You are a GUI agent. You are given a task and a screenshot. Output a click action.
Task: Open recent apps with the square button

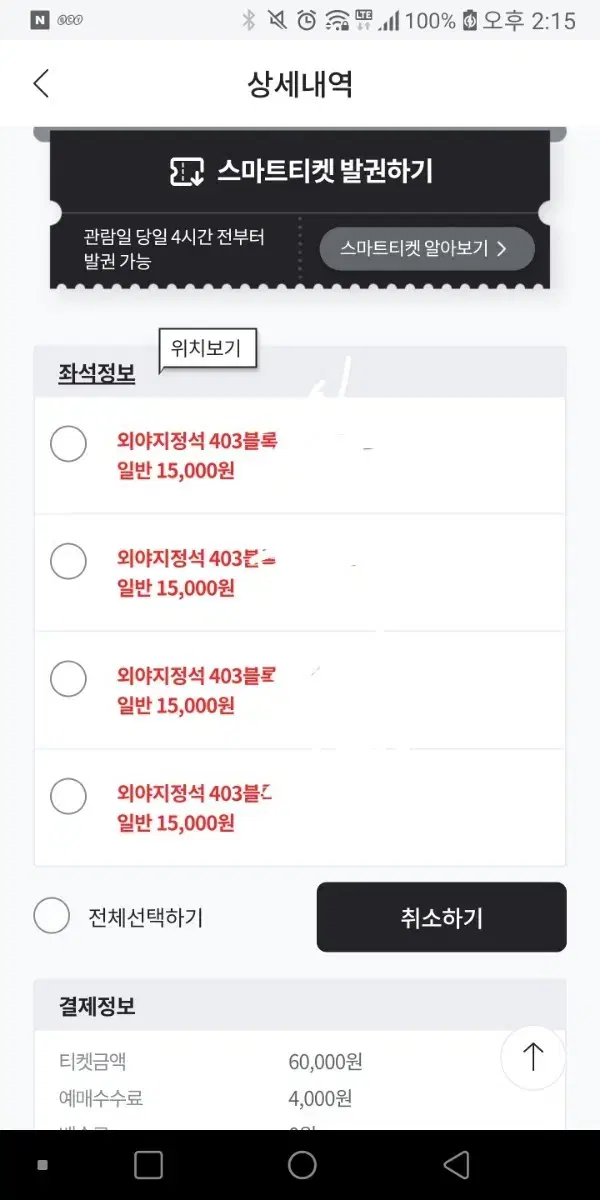tap(148, 1165)
